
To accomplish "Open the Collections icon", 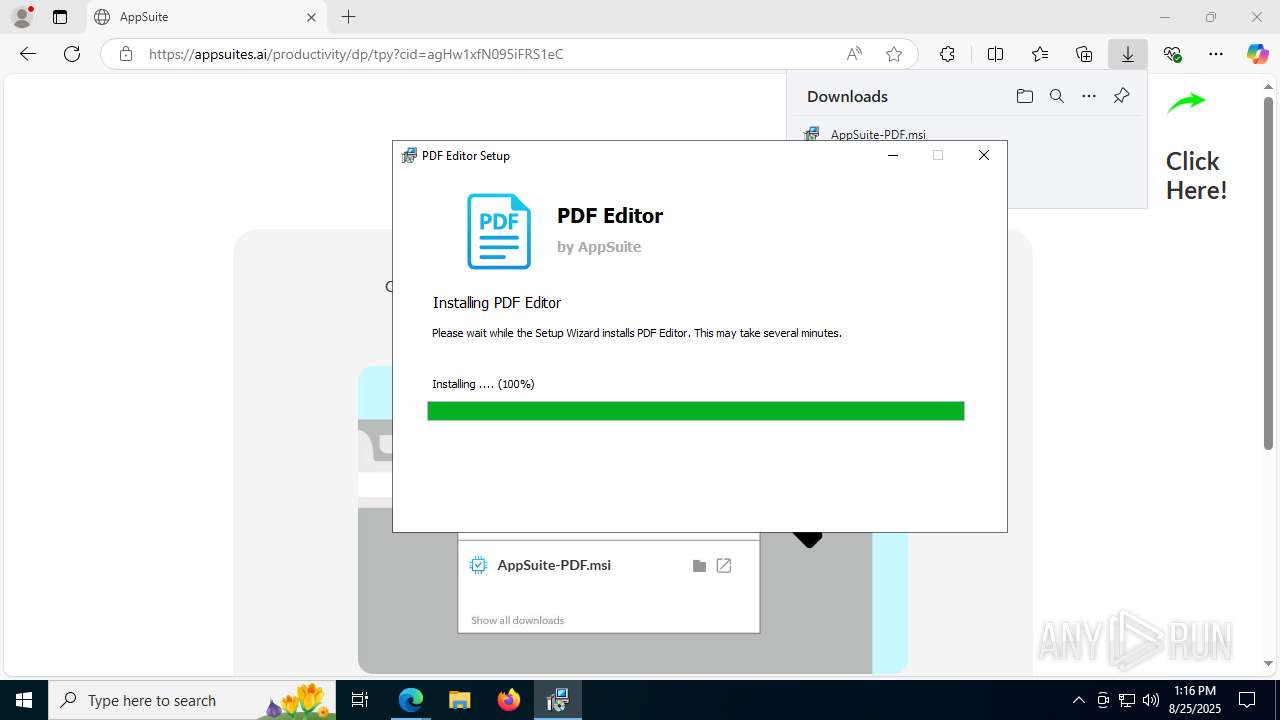I will pyautogui.click(x=1084, y=54).
